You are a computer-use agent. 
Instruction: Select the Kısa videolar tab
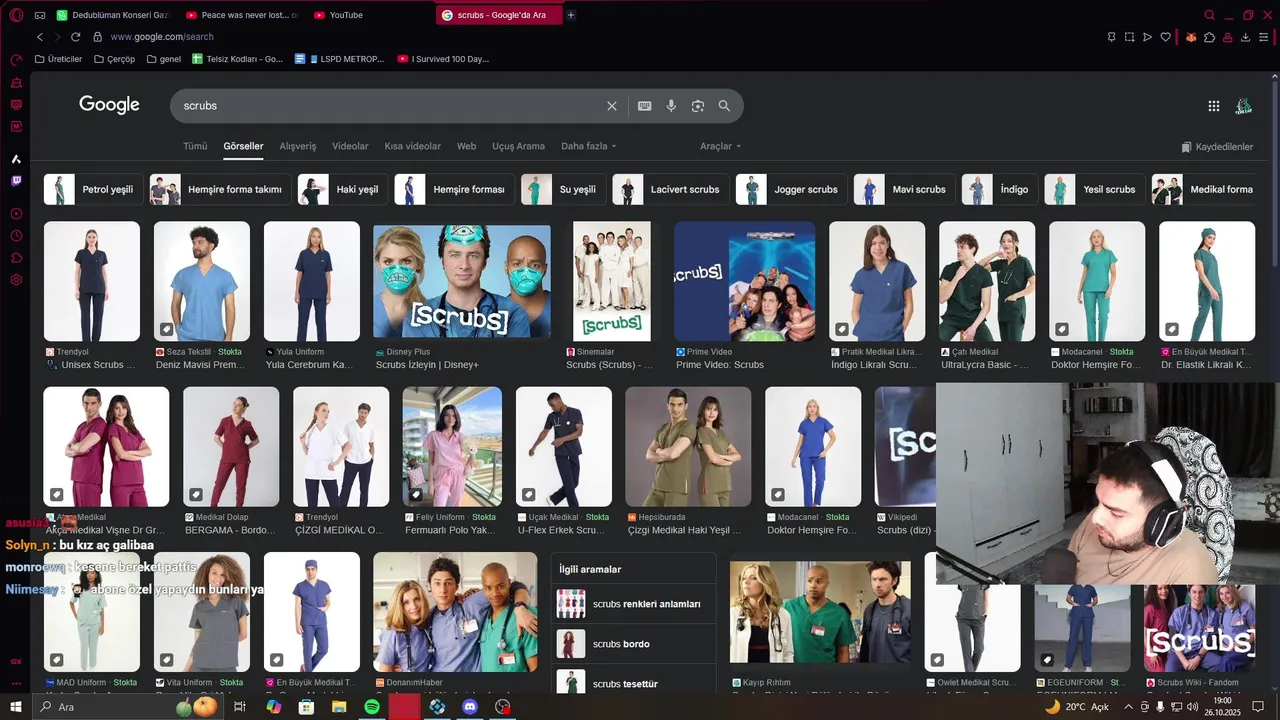(x=412, y=146)
